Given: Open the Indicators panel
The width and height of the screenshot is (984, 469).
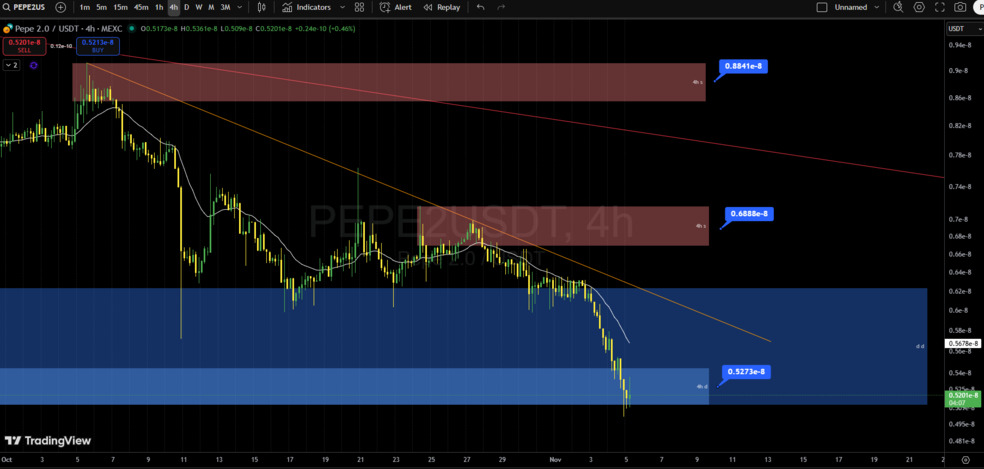Looking at the screenshot, I should (305, 7).
